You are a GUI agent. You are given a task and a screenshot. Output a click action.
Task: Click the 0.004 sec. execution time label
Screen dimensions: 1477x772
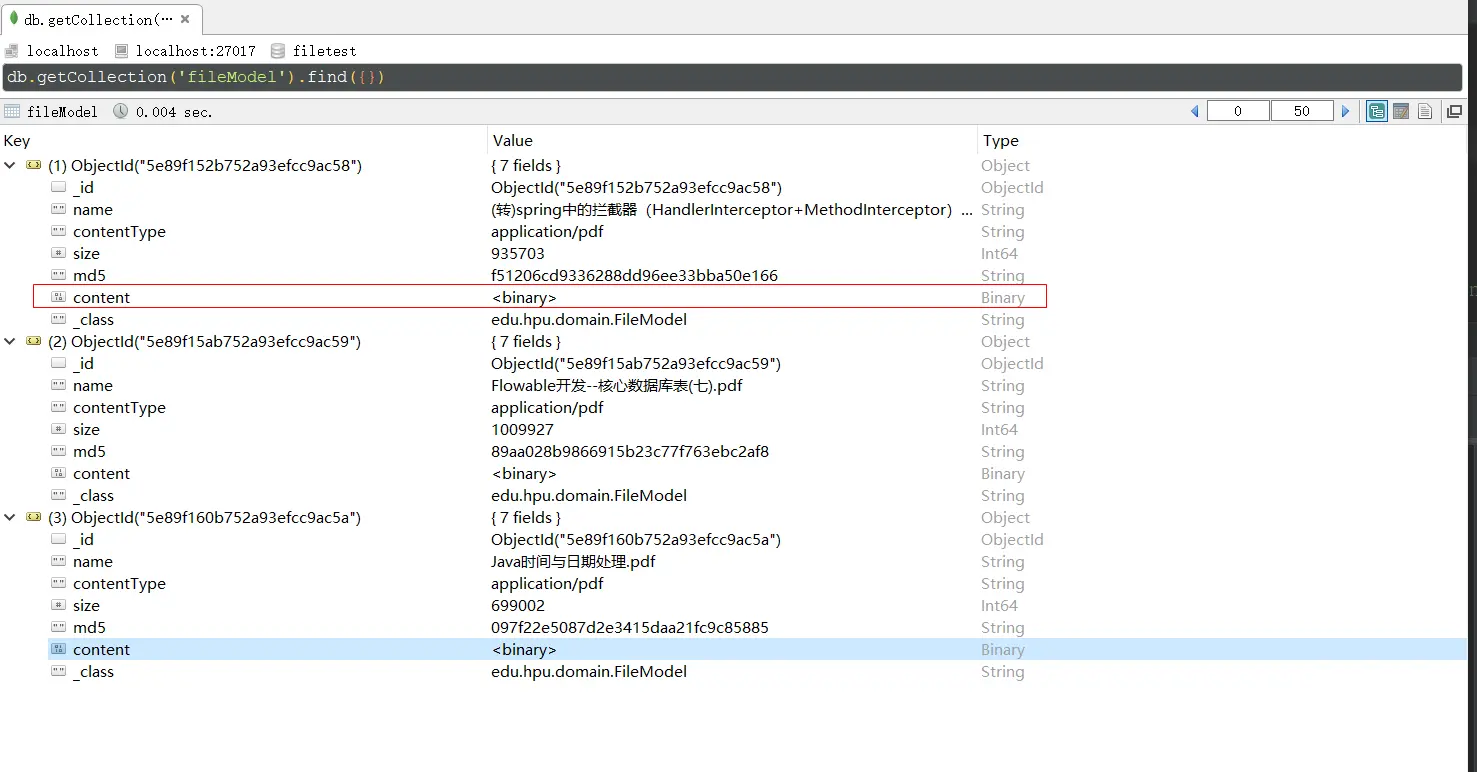(174, 112)
